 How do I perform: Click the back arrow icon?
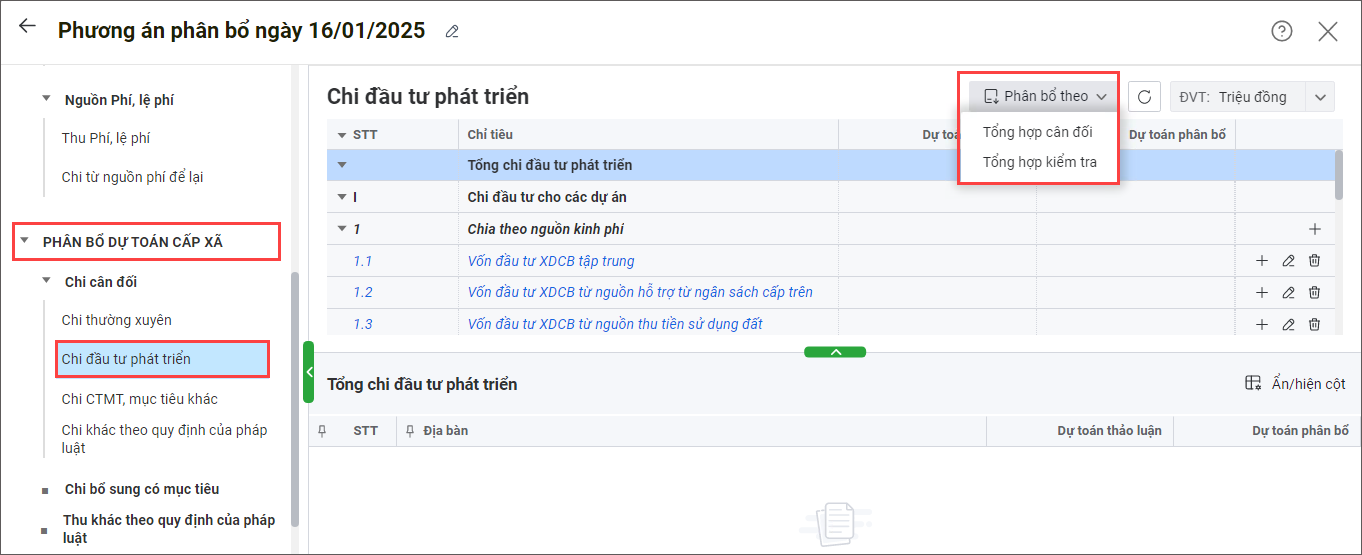[27, 27]
